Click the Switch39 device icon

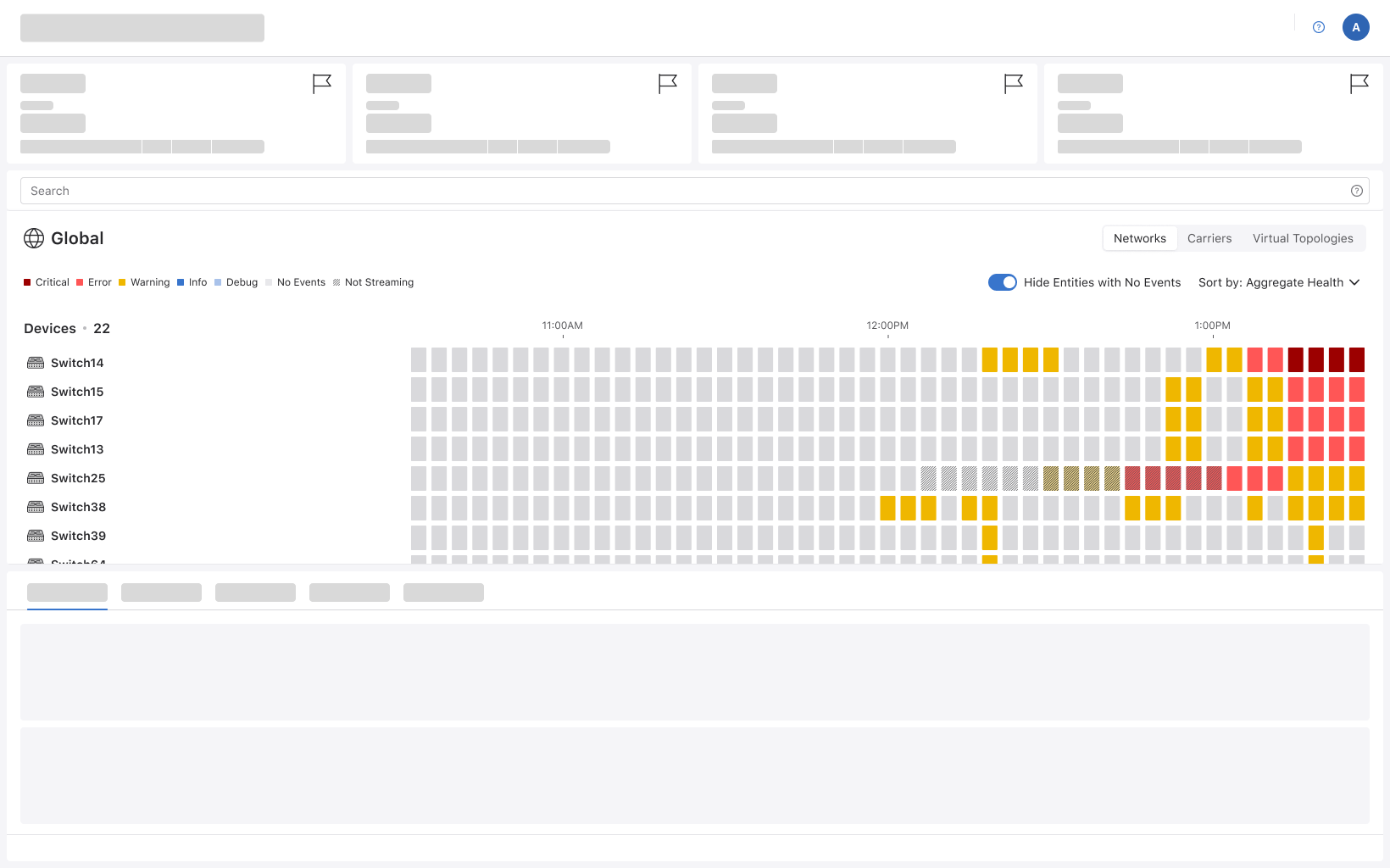[x=36, y=536]
